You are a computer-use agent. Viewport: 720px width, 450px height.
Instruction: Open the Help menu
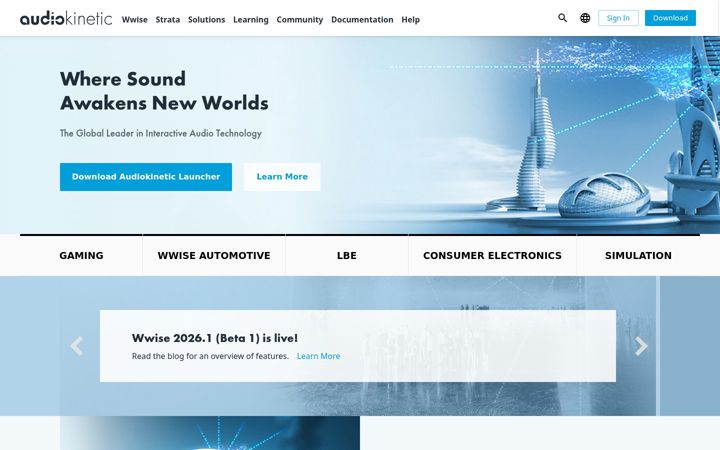[411, 20]
